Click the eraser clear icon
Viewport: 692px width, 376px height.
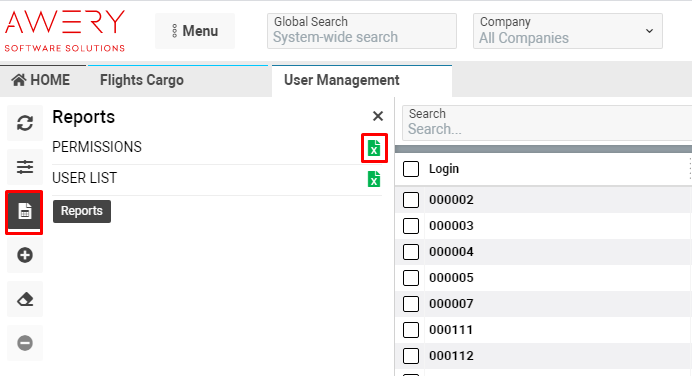(x=25, y=299)
